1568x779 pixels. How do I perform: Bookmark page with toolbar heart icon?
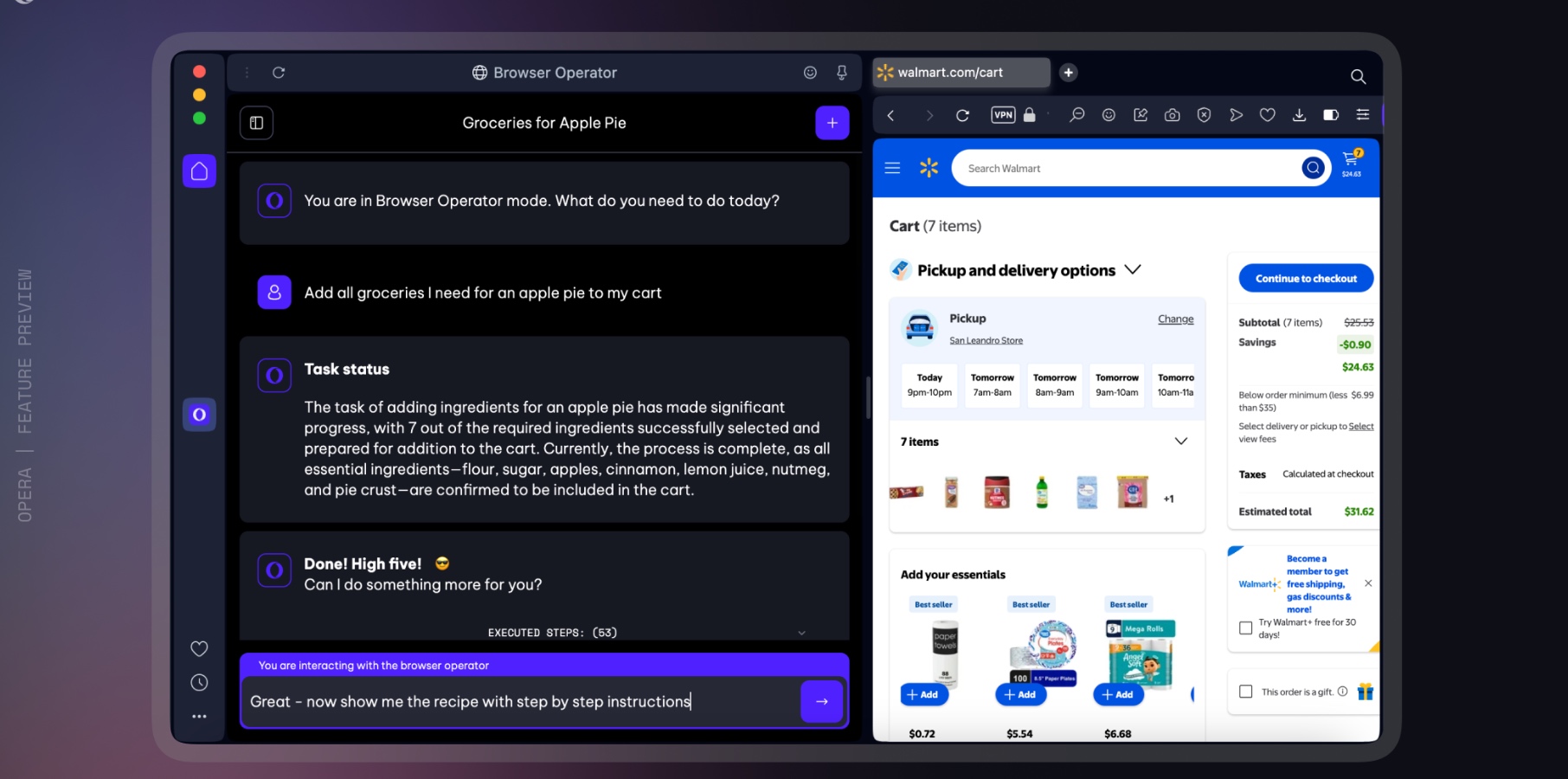click(1268, 115)
